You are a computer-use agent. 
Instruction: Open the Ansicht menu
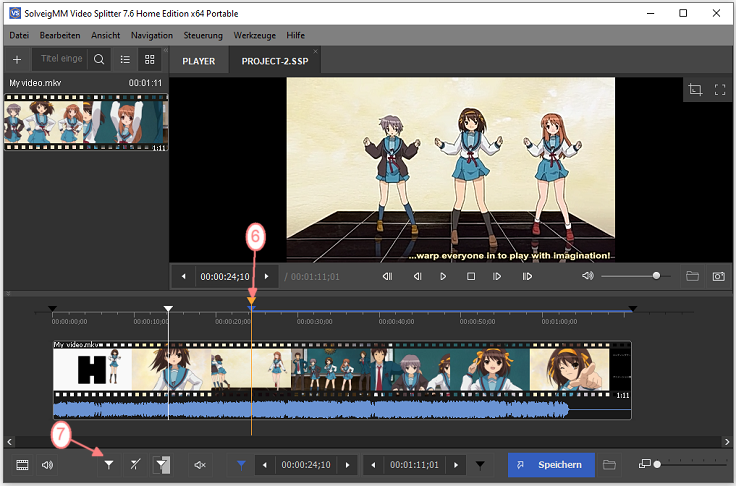pos(106,35)
